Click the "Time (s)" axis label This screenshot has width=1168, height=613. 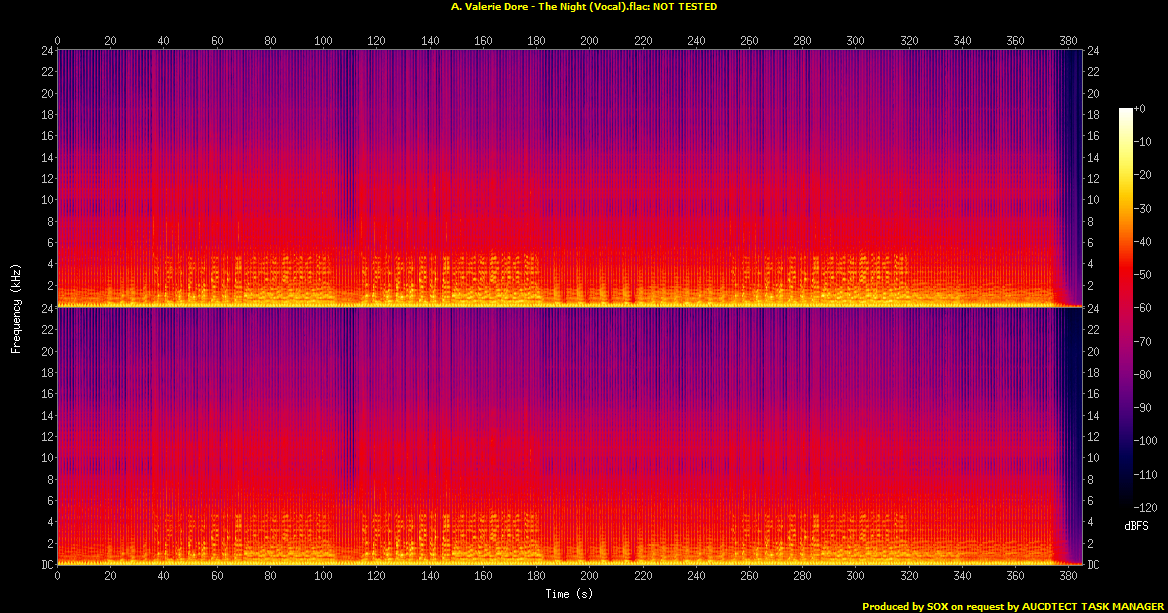[x=569, y=594]
